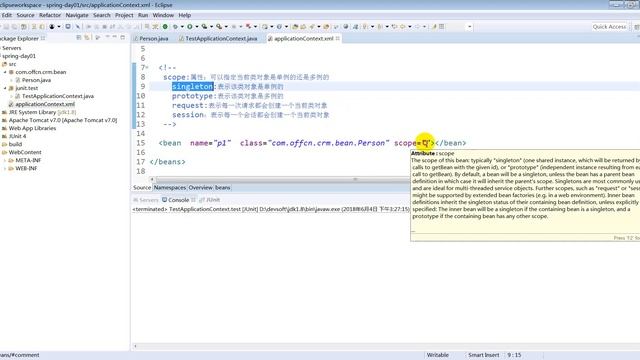The height and width of the screenshot is (360, 640).
Task: Open the Window menu
Action: click(x=163, y=15)
